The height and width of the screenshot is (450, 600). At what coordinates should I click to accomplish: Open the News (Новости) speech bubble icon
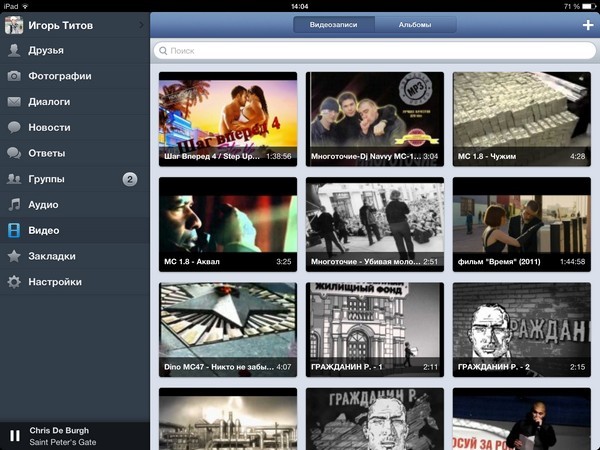pos(14,128)
